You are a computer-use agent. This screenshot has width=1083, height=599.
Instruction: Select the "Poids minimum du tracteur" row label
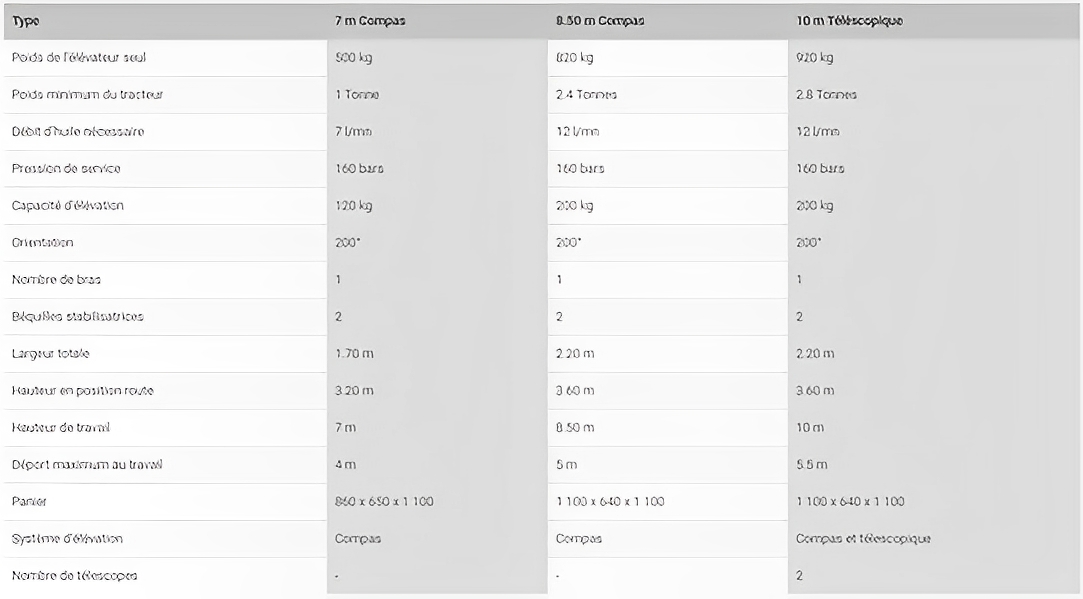click(87, 95)
